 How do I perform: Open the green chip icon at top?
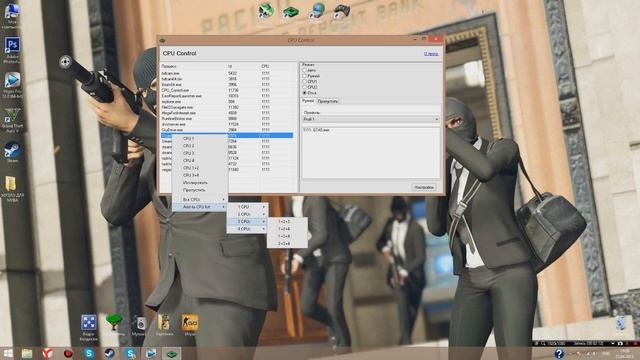pos(291,12)
